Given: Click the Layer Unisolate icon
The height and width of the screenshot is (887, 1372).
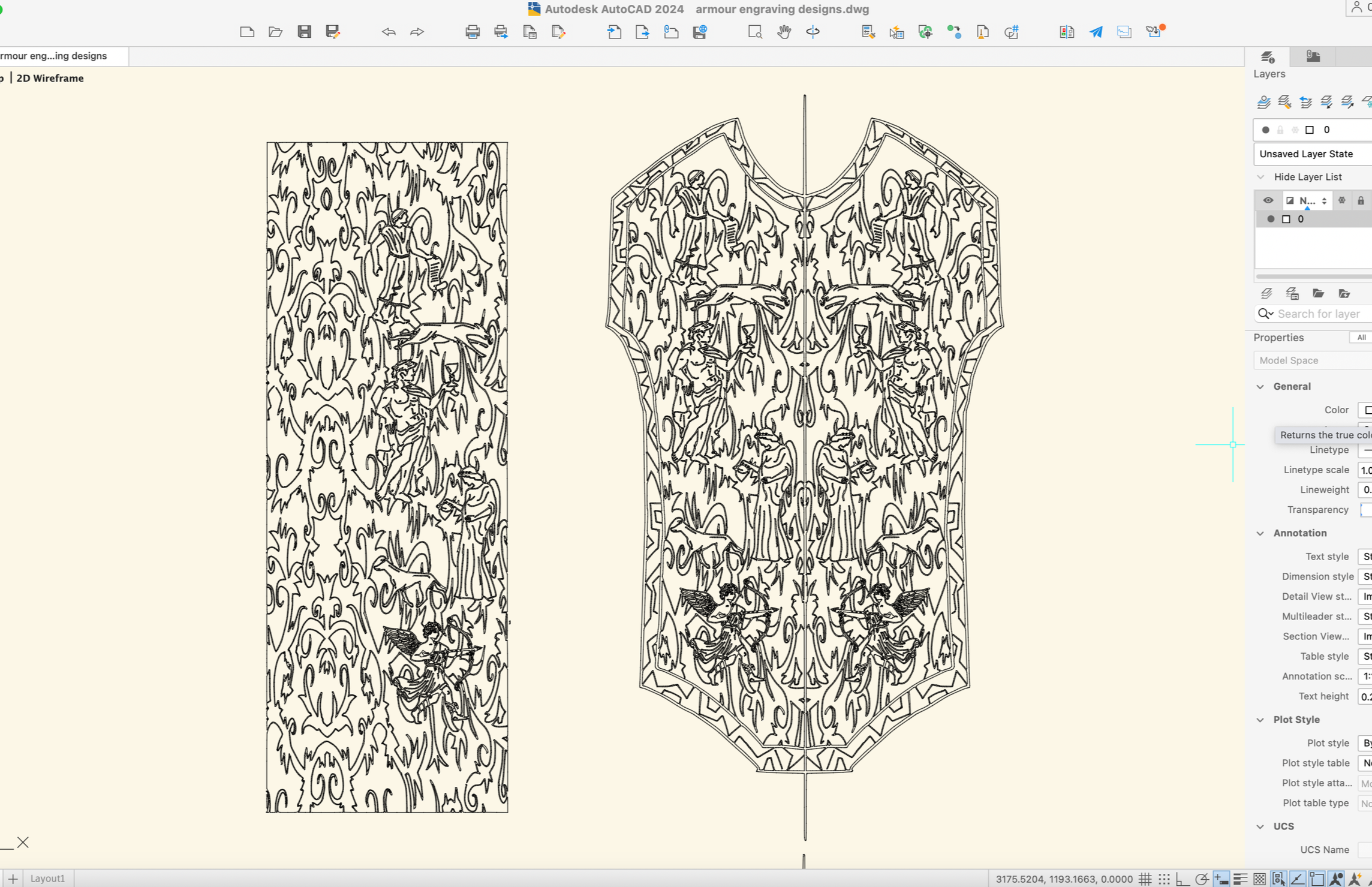Looking at the screenshot, I should pyautogui.click(x=1347, y=102).
